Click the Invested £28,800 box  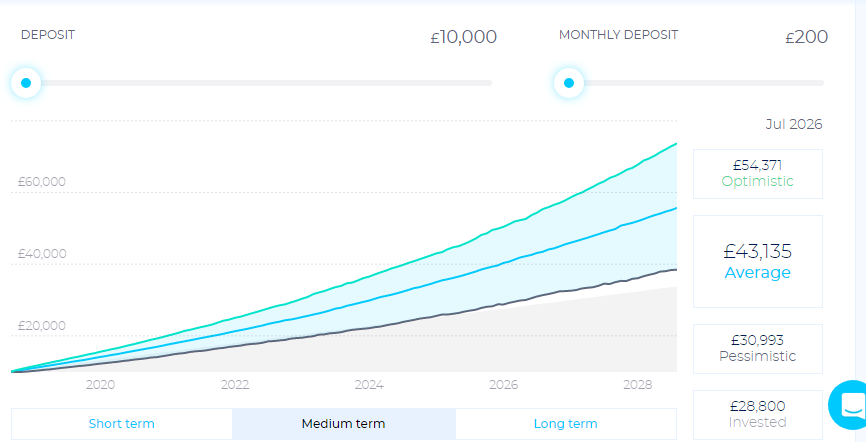pyautogui.click(x=757, y=413)
